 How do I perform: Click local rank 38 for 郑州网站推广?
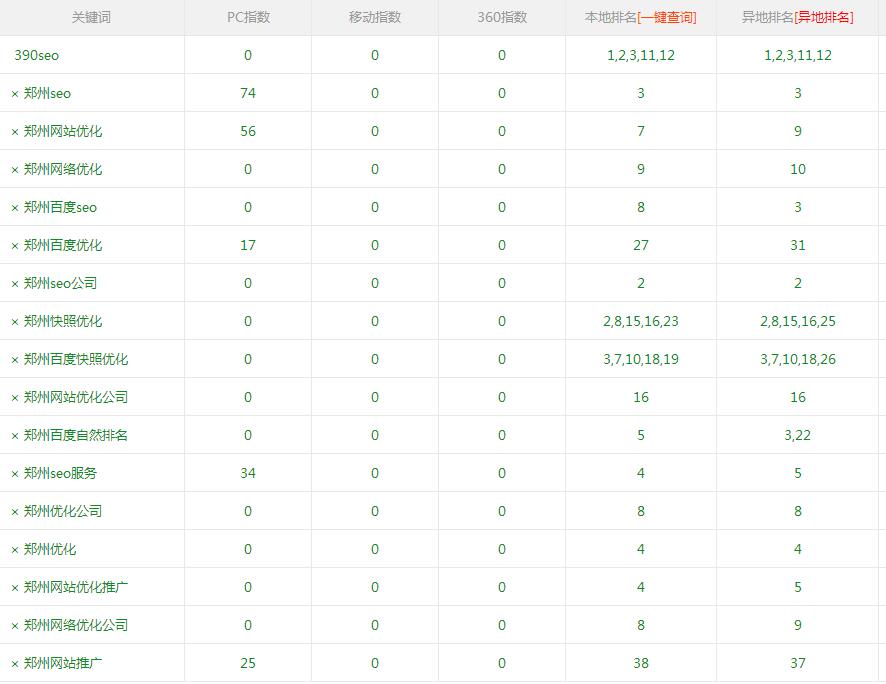click(641, 664)
